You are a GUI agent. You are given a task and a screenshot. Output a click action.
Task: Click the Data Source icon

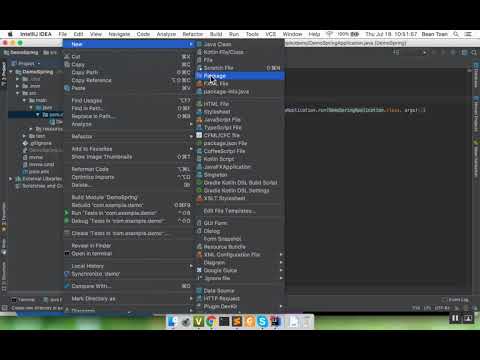point(199,291)
